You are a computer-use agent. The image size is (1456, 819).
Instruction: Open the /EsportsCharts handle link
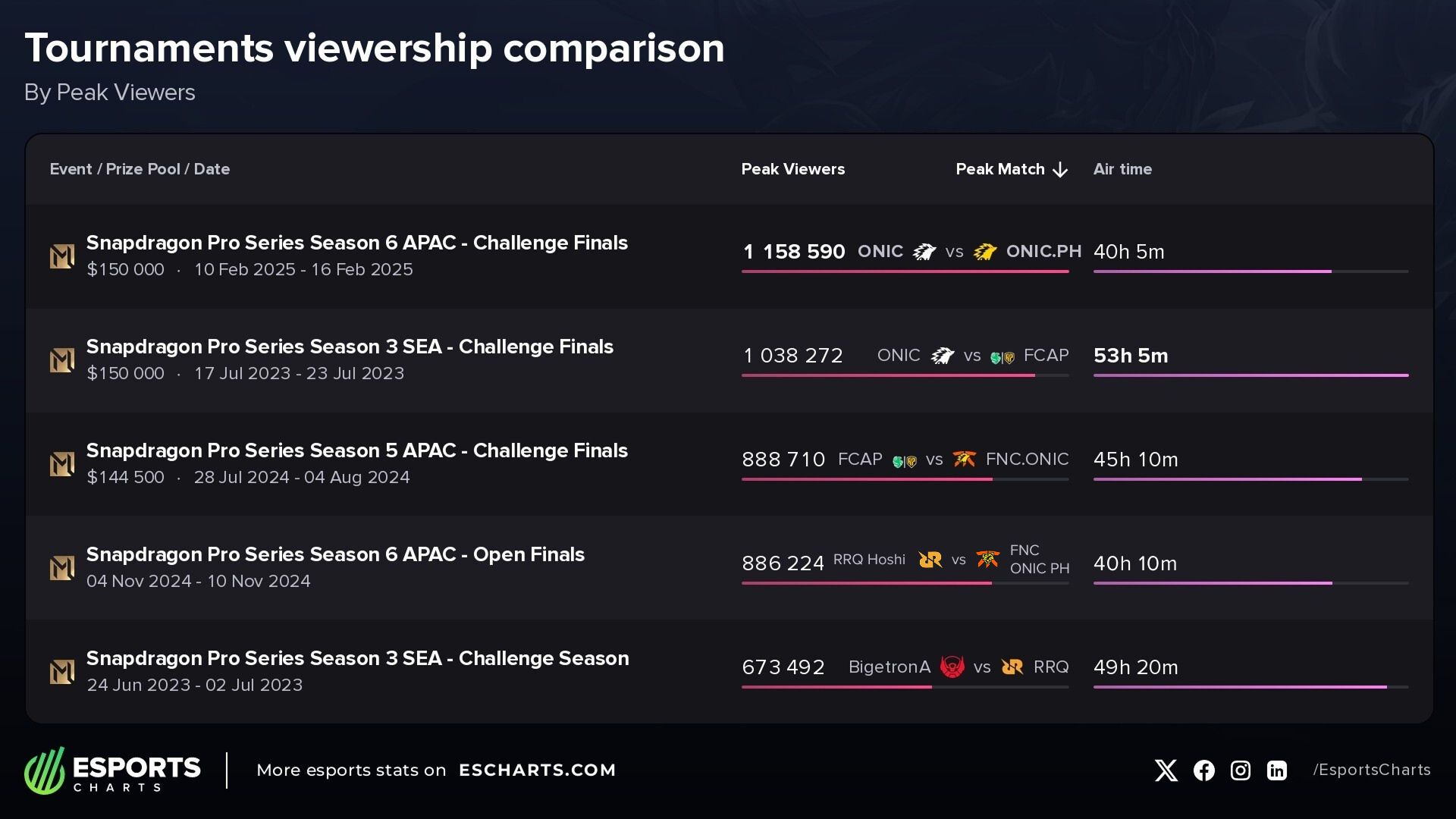point(1371,770)
